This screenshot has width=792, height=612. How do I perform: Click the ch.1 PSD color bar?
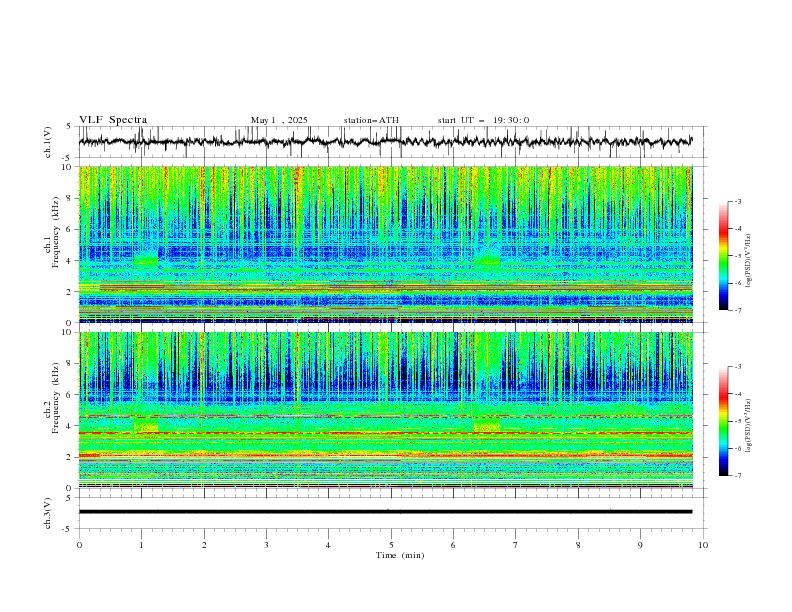pyautogui.click(x=723, y=256)
